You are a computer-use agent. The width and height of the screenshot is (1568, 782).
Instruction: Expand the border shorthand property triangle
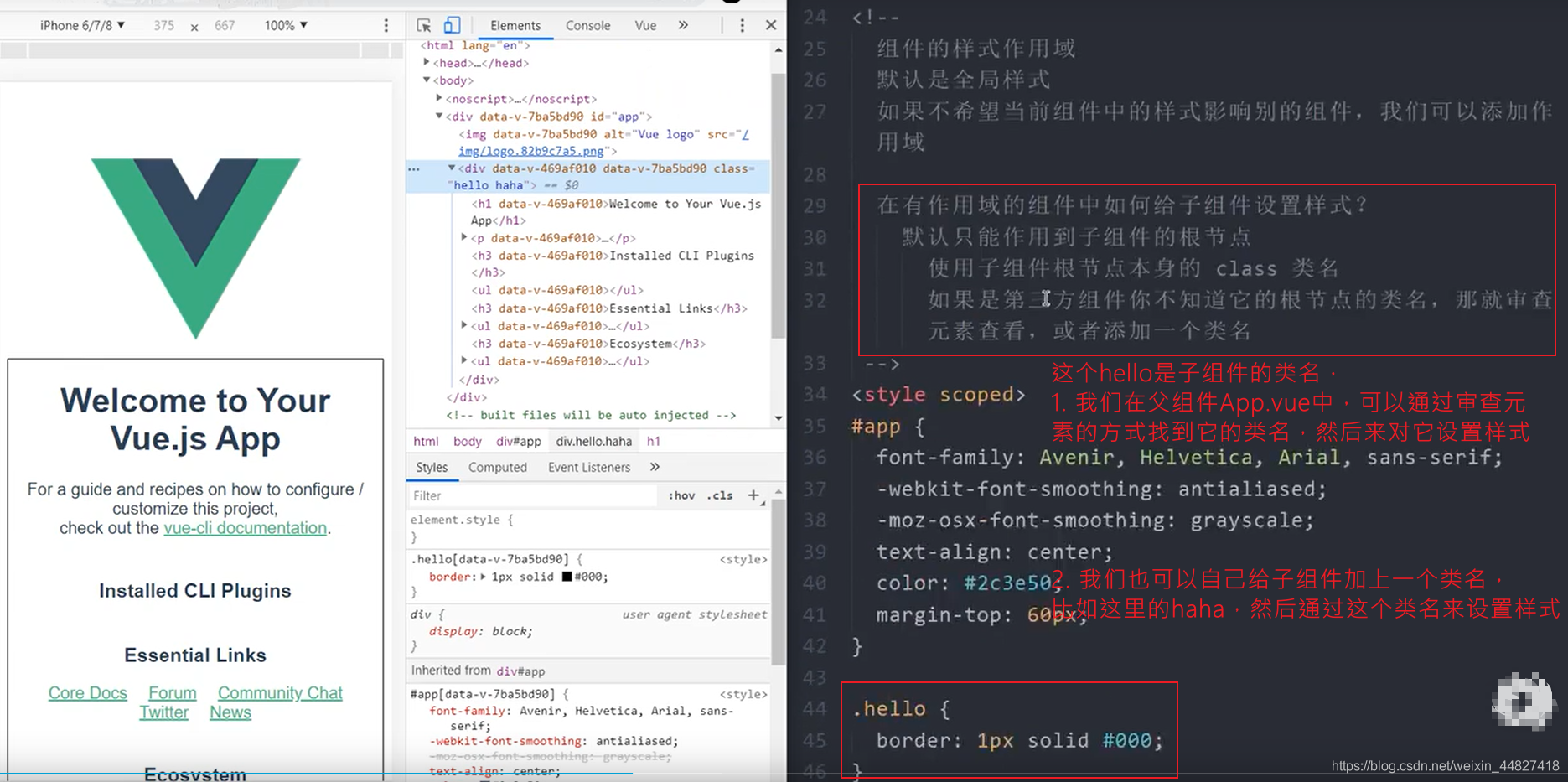[x=484, y=577]
